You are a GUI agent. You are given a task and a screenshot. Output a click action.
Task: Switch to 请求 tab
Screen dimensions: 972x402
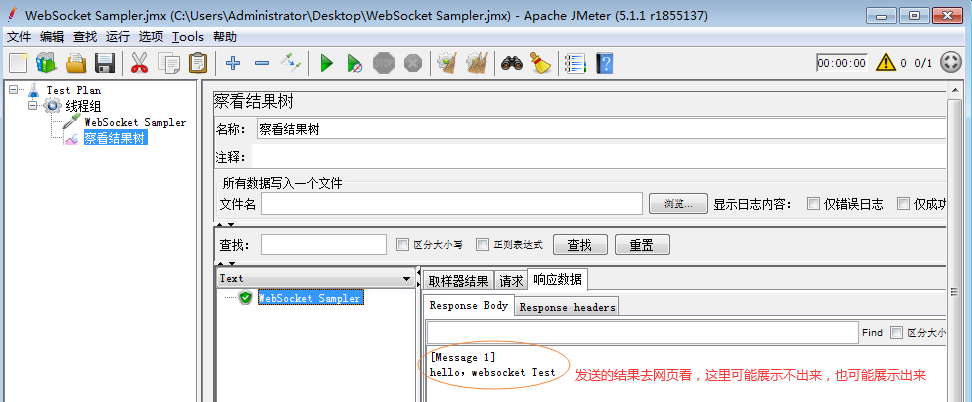(x=511, y=280)
